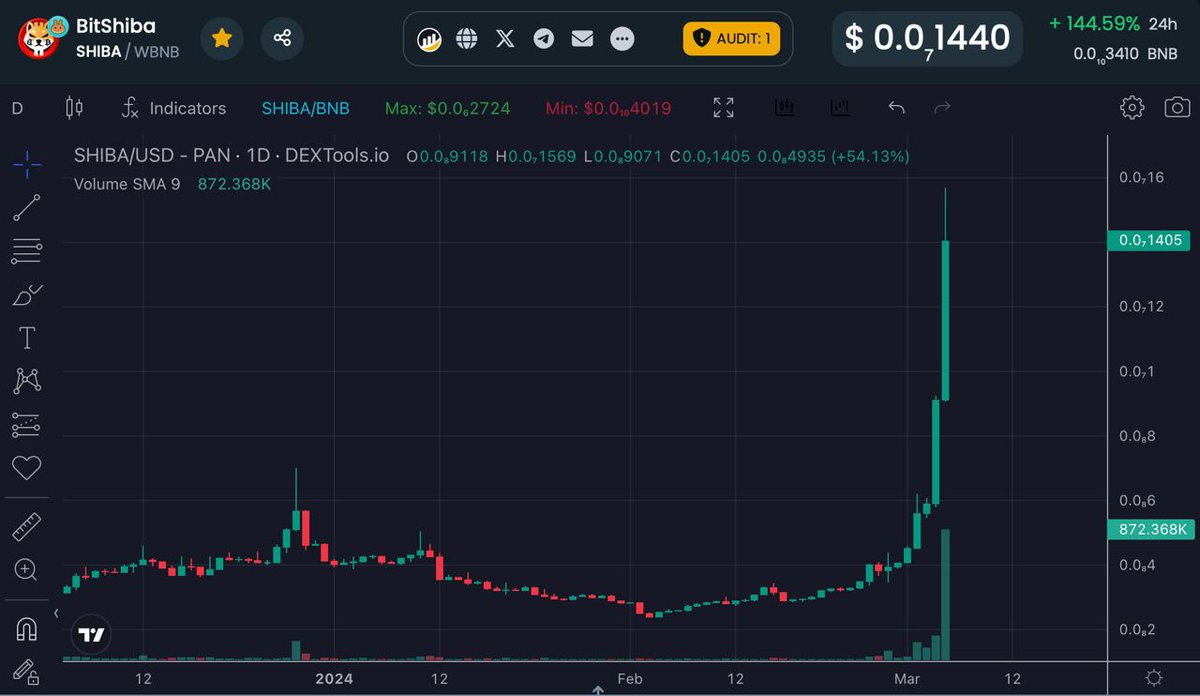This screenshot has height=696, width=1200.
Task: Undo the last chart action
Action: [896, 107]
